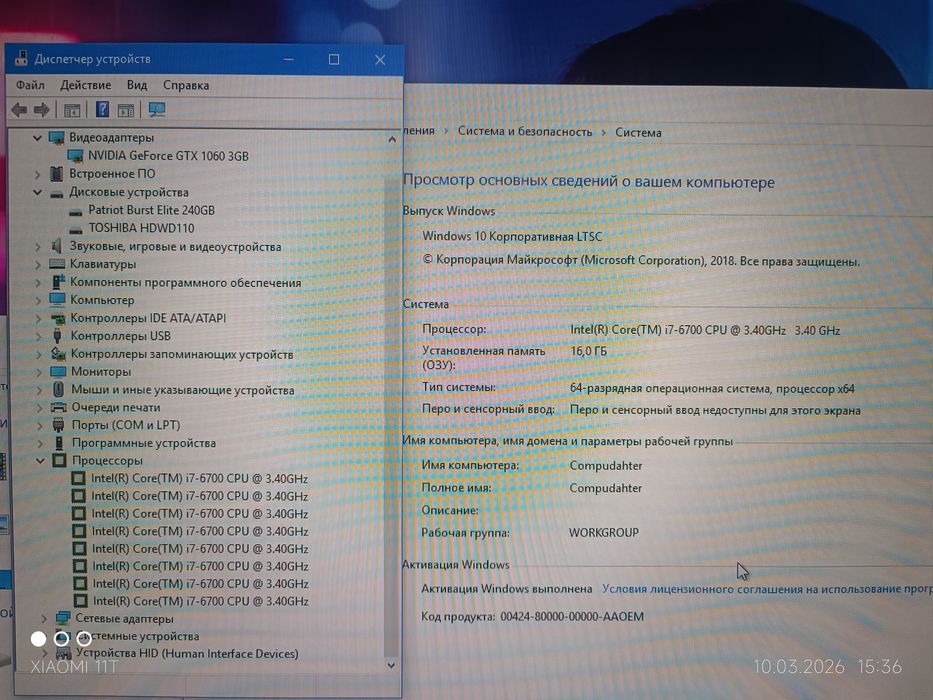933x700 pixels.
Task: Click the Forward arrow in Device Manager toolbar
Action: pyautogui.click(x=41, y=110)
